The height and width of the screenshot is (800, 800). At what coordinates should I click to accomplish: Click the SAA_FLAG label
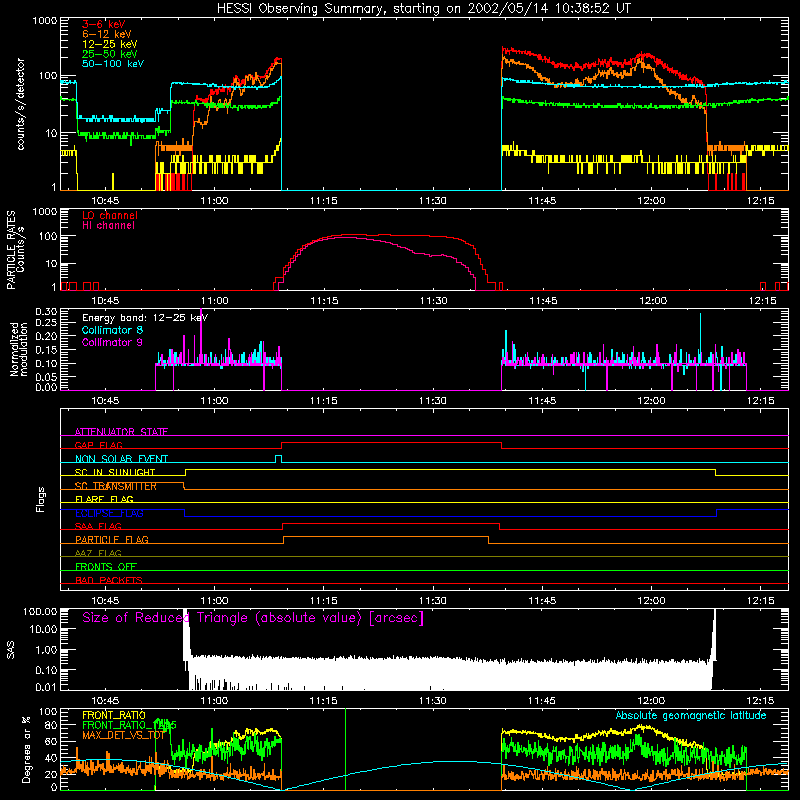[98, 526]
